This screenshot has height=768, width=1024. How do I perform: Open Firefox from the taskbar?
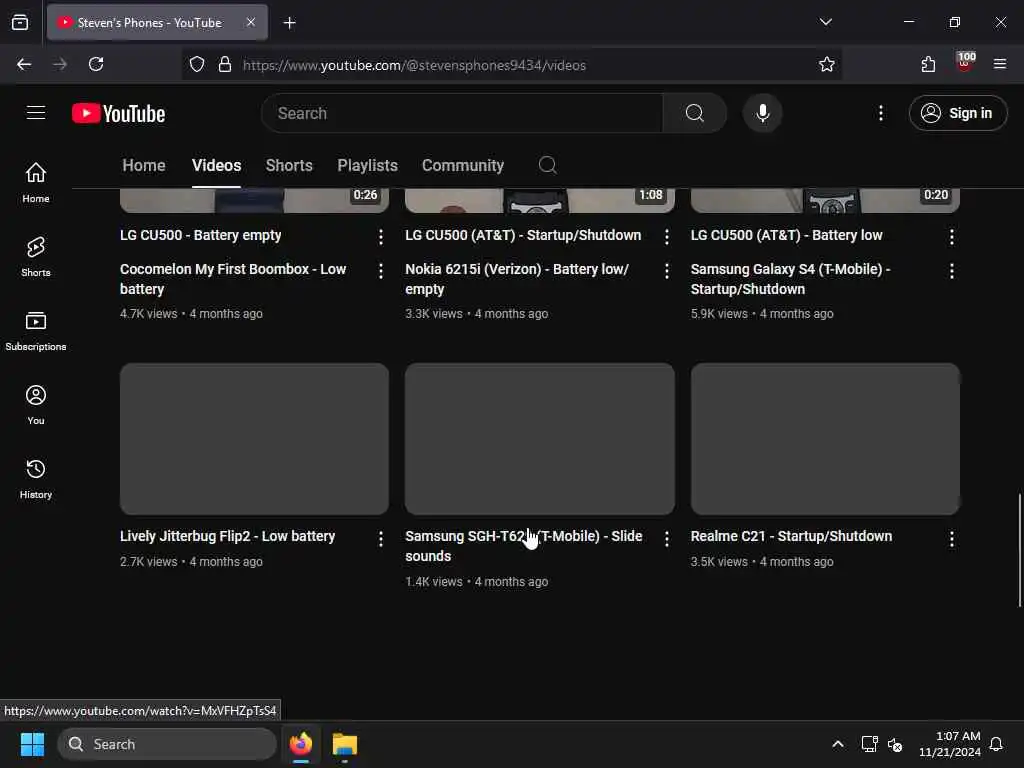tap(300, 744)
